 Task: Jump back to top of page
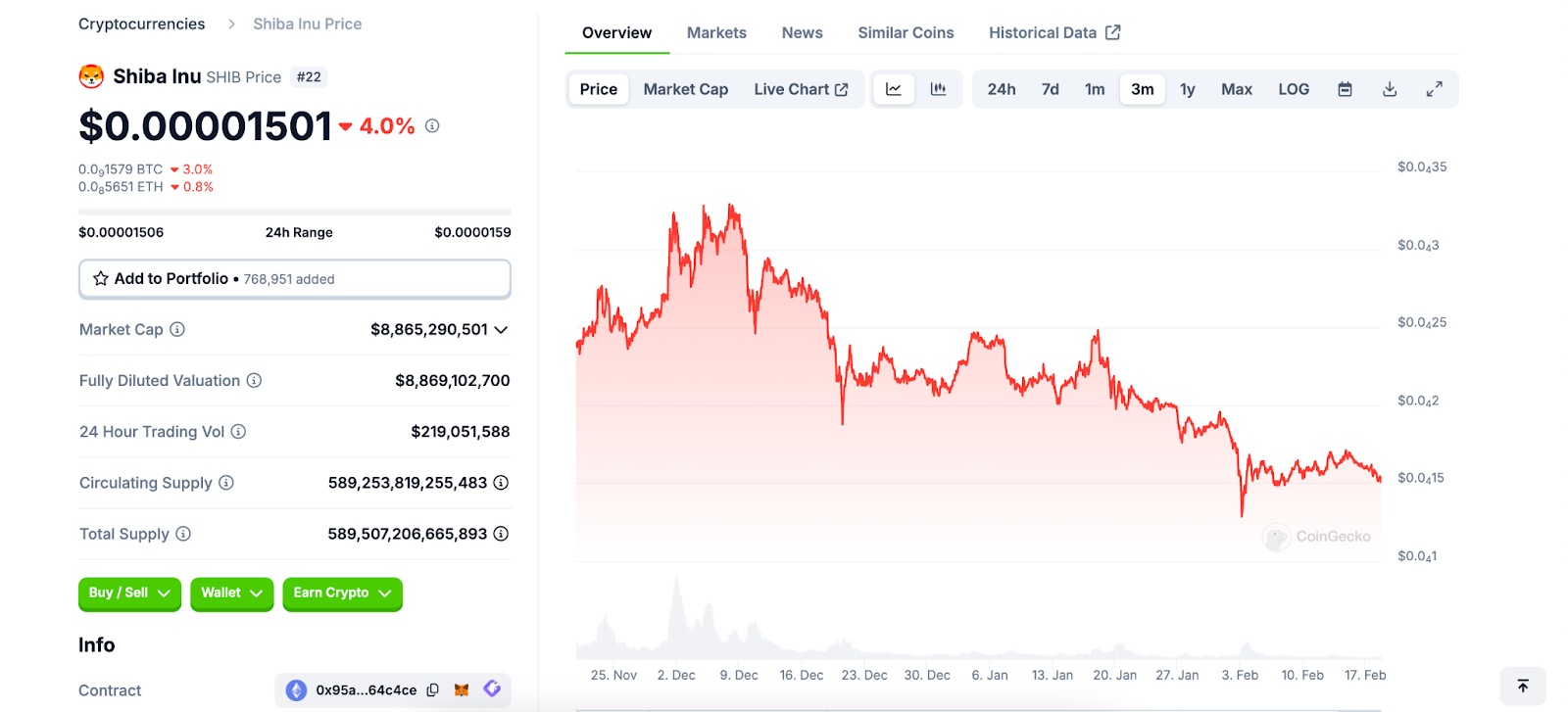click(x=1523, y=686)
